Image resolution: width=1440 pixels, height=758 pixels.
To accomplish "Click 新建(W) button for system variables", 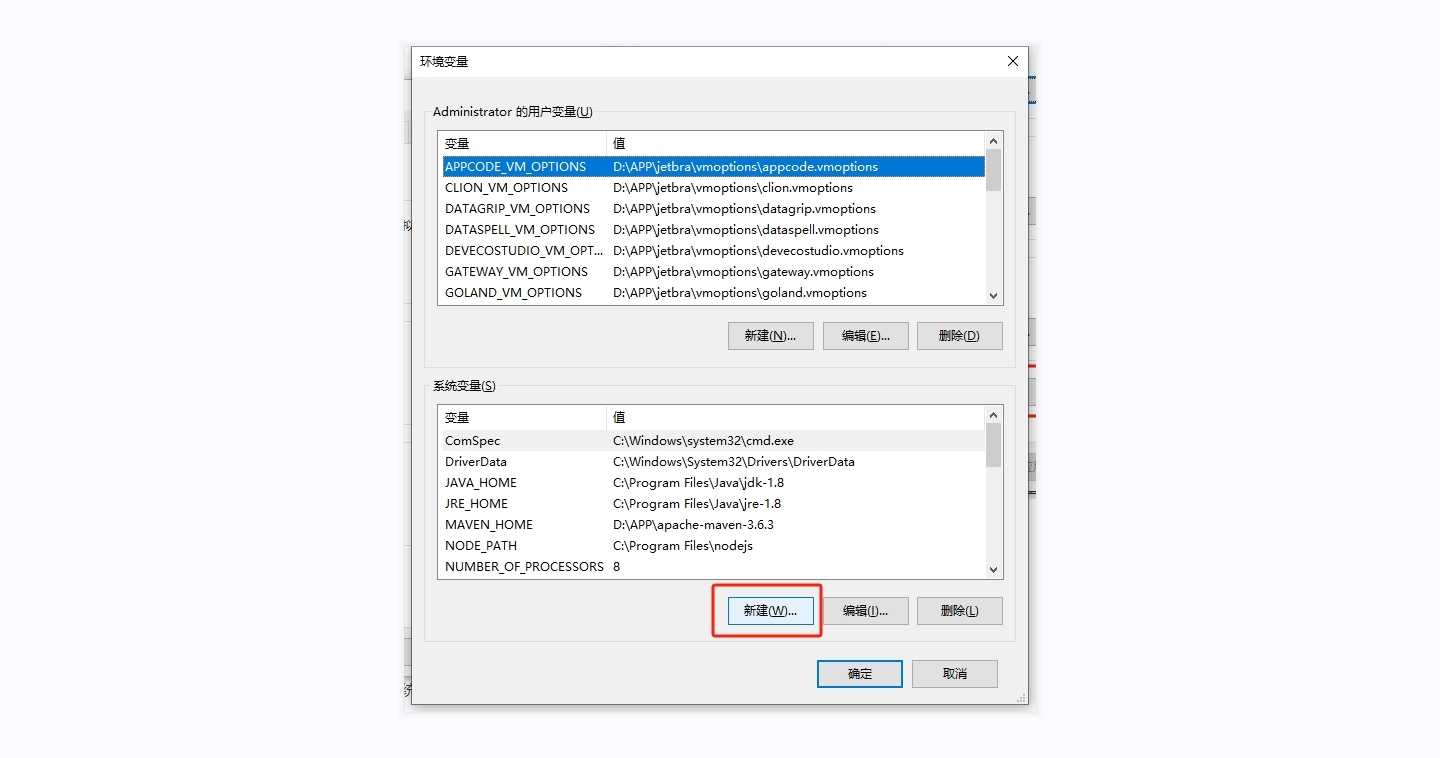I will point(769,611).
